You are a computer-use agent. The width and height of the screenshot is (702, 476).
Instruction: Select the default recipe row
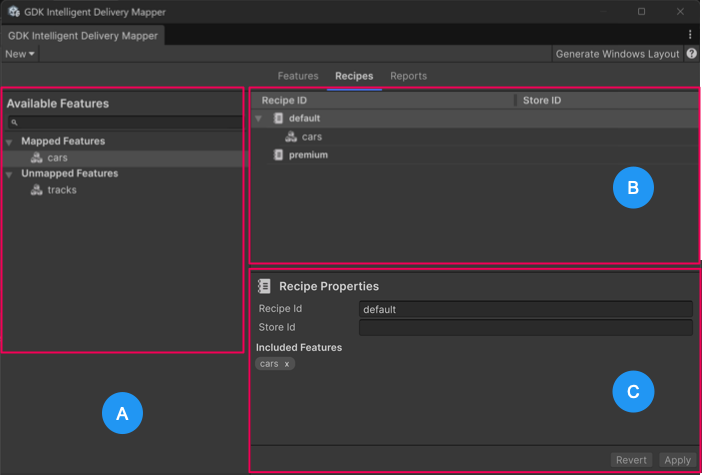[x=475, y=118]
